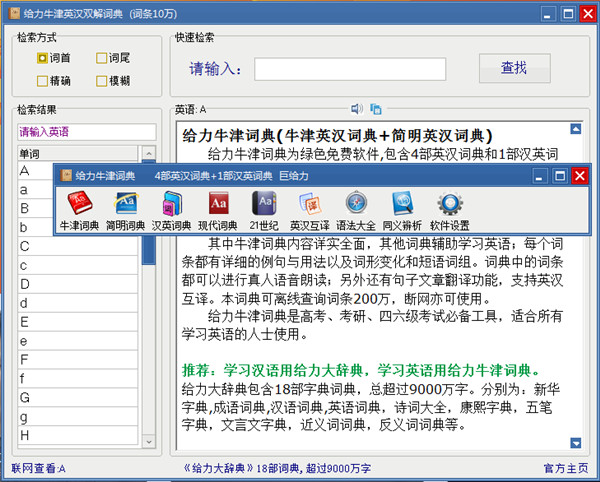Click the 查找 search button
Screen dimensions: 600x482
pyautogui.click(x=513, y=68)
